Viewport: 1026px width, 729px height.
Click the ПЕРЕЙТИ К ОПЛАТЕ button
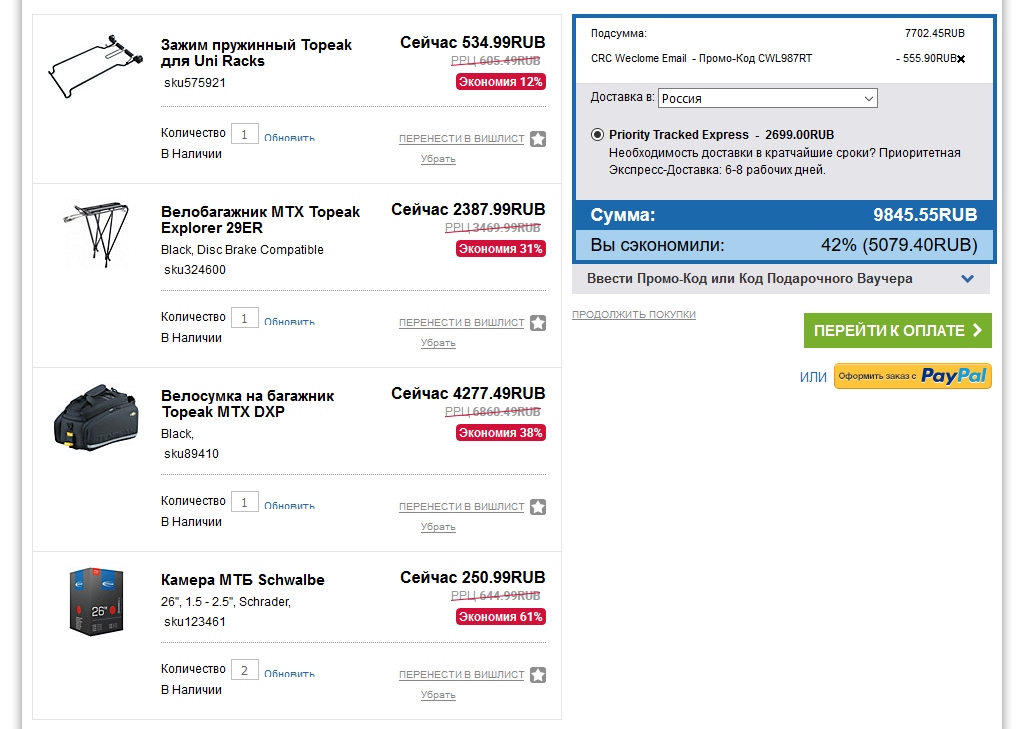coord(898,330)
